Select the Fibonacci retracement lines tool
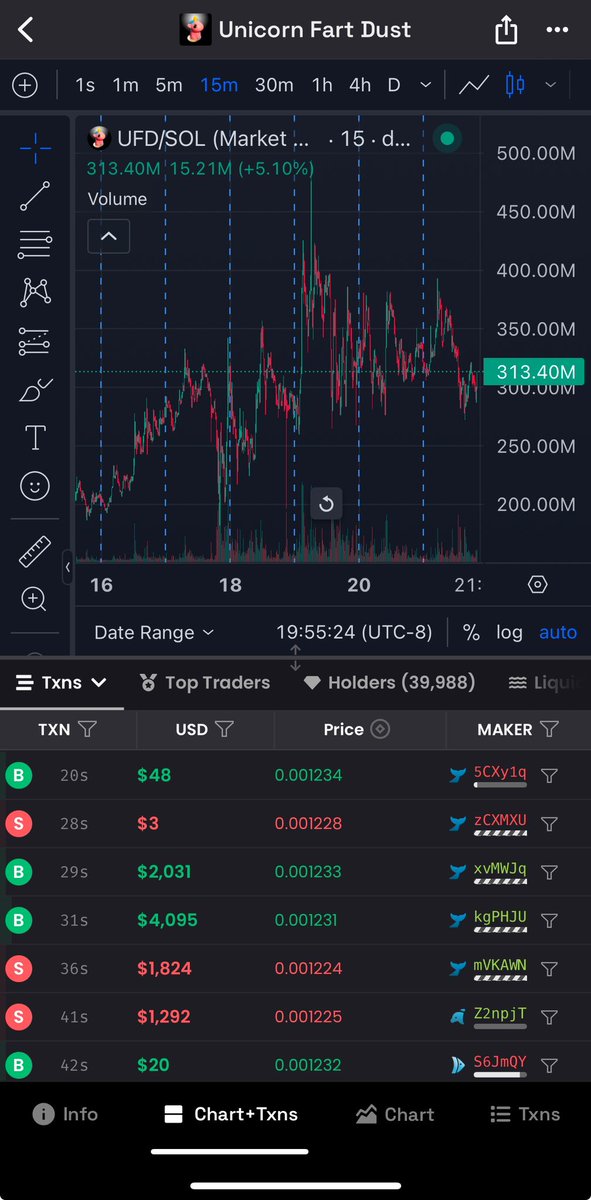 point(36,244)
